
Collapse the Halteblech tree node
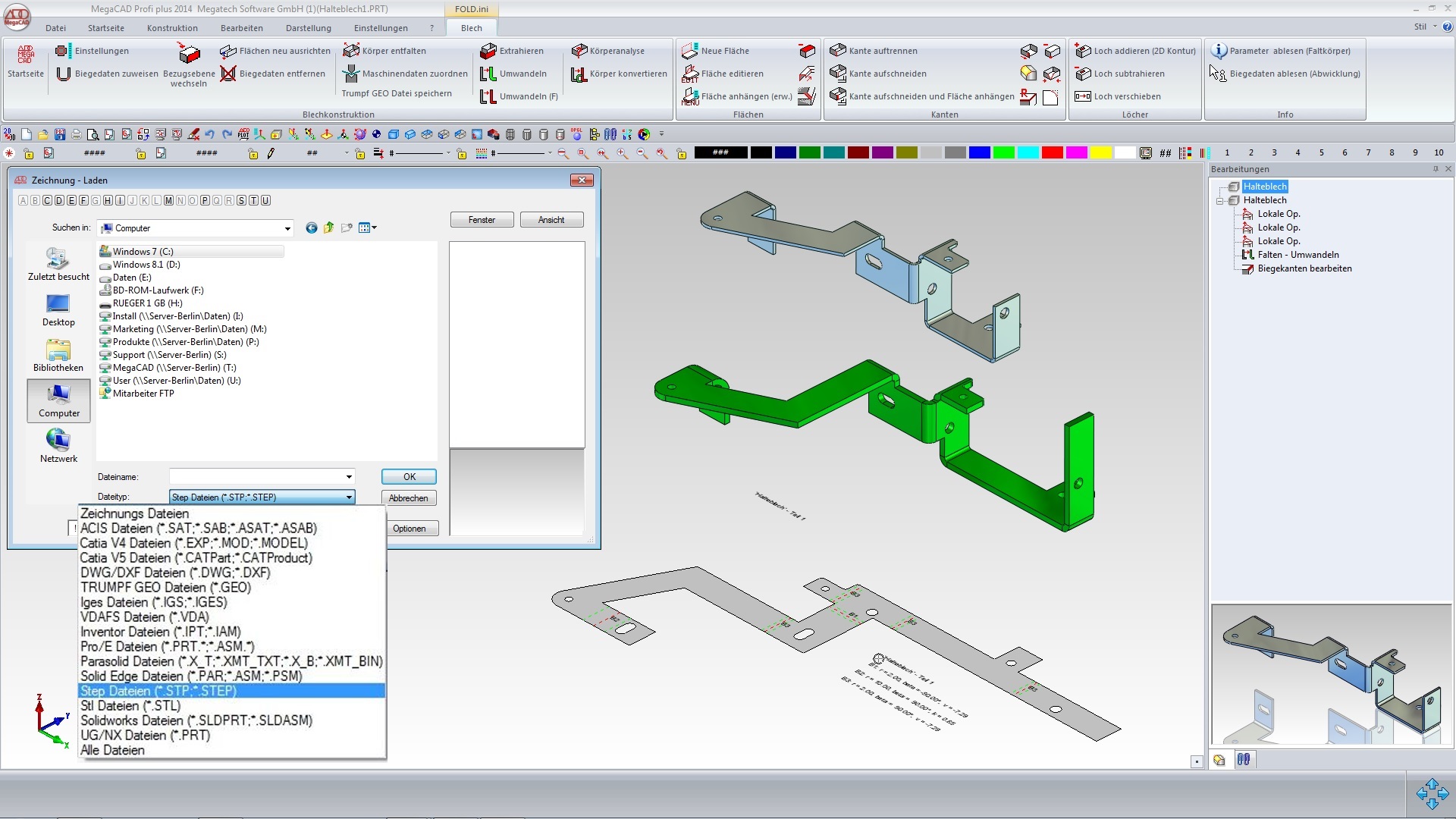[x=1219, y=201]
